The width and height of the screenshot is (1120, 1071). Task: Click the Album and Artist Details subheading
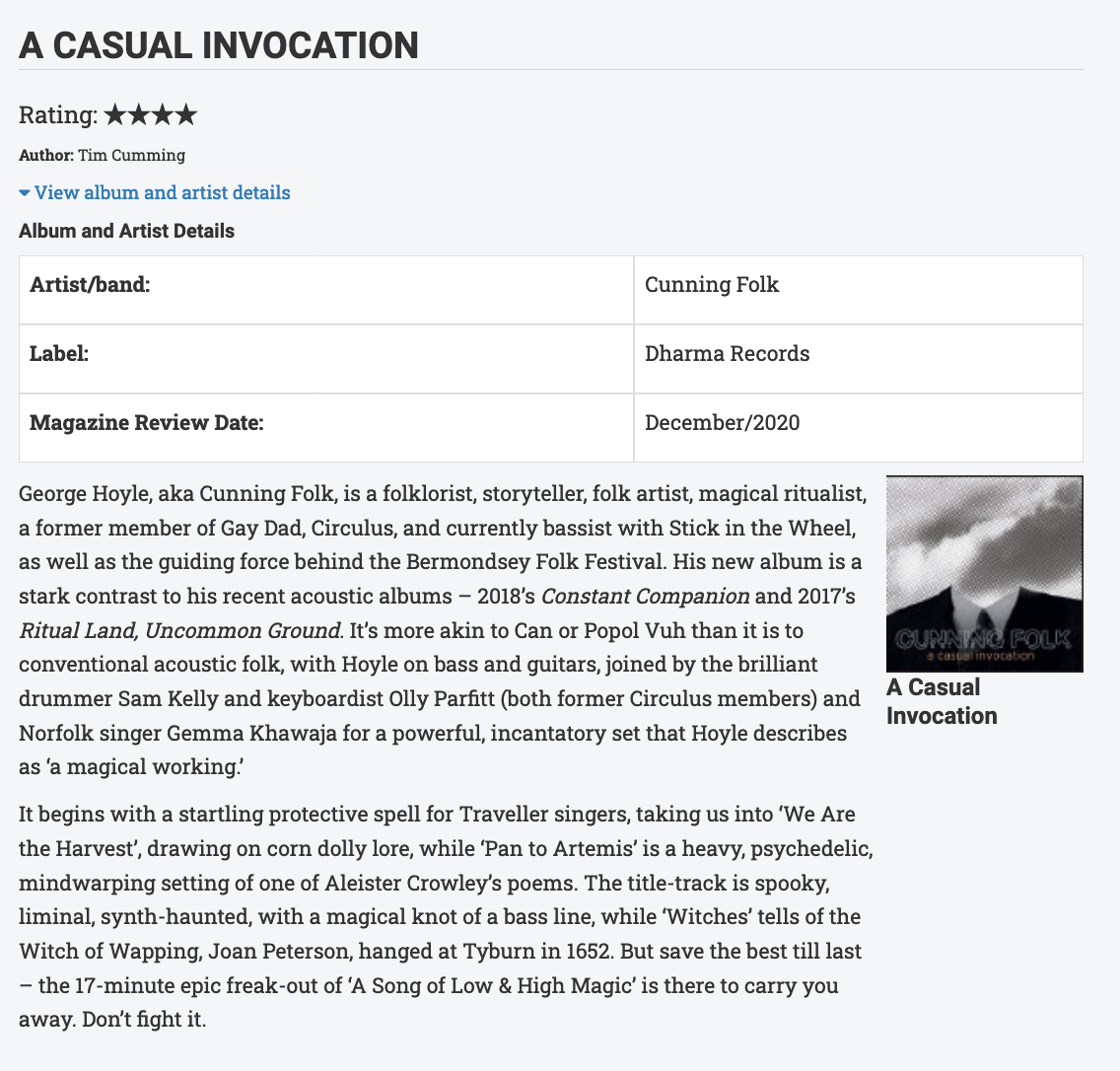pos(126,231)
